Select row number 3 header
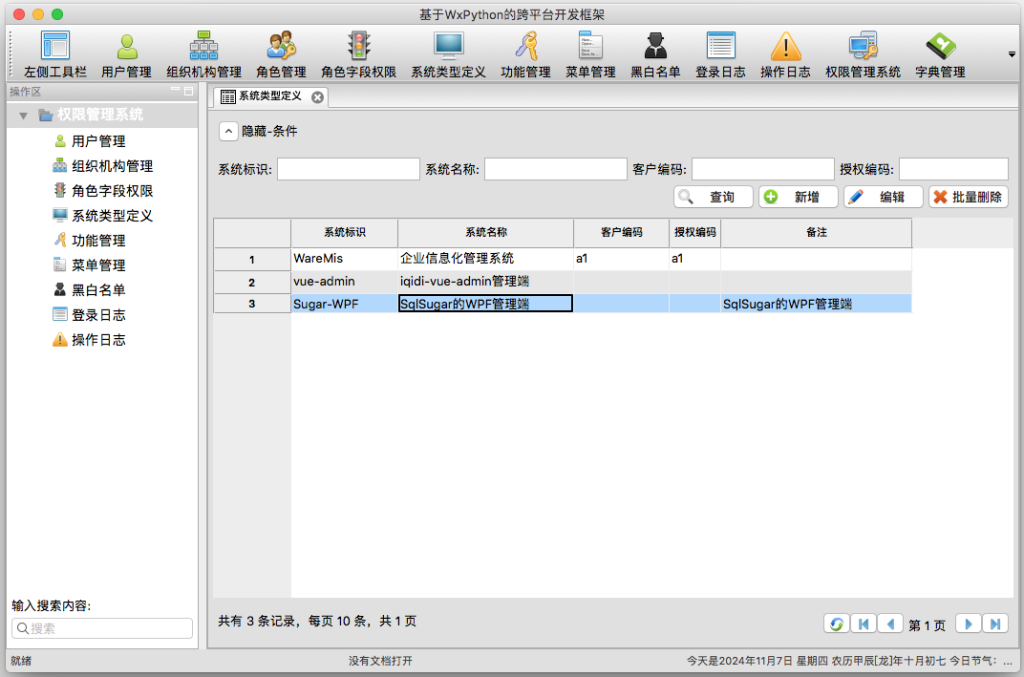The width and height of the screenshot is (1024, 677). pos(252,304)
